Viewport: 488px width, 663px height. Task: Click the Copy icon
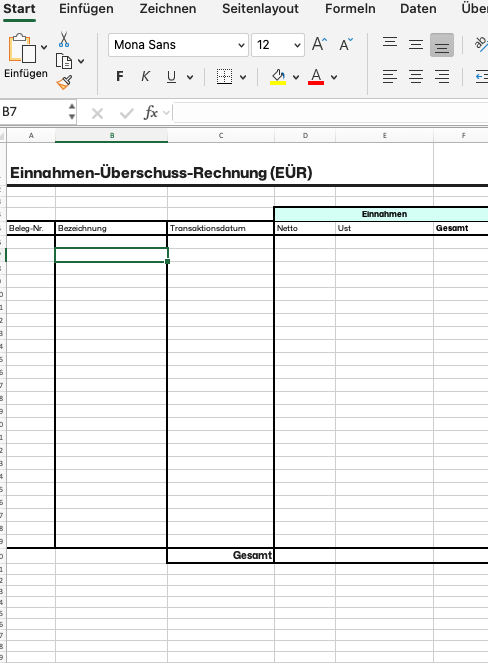64,61
